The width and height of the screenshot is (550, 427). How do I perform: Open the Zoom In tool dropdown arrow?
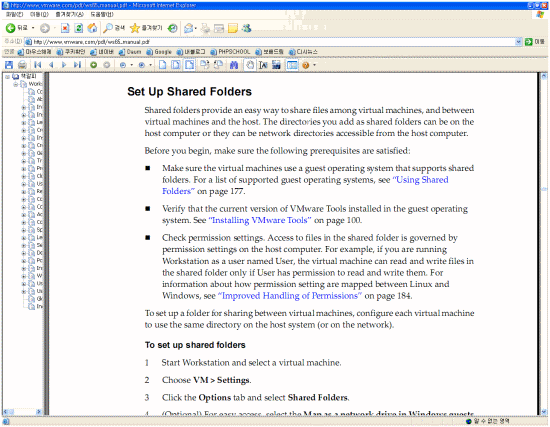pos(150,65)
